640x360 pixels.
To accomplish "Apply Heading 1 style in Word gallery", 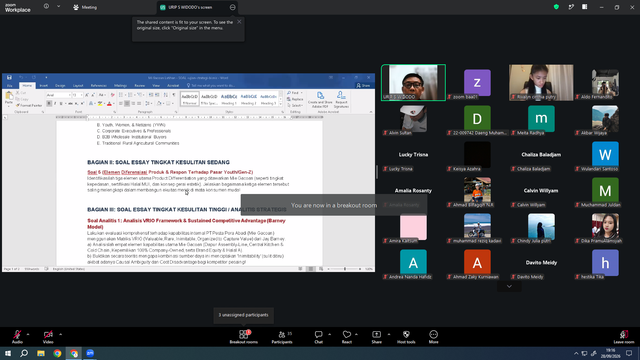I will (x=229, y=98).
